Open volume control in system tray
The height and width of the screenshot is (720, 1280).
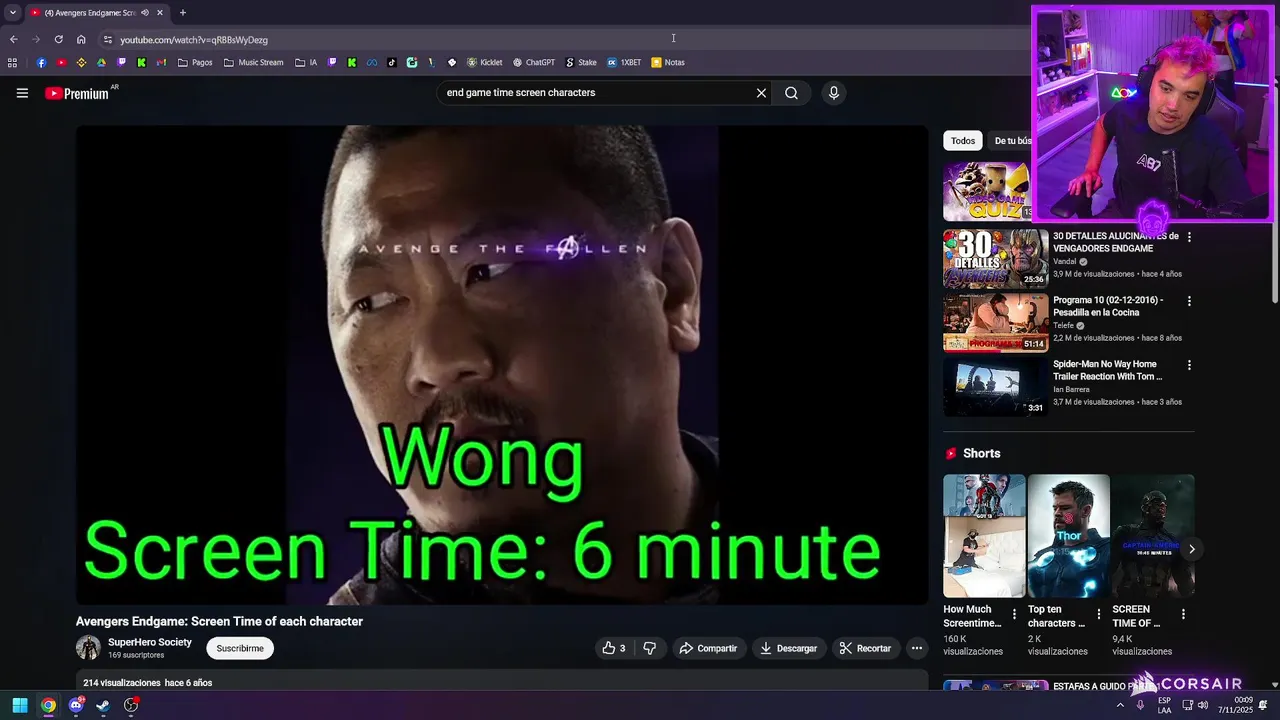coord(1202,705)
